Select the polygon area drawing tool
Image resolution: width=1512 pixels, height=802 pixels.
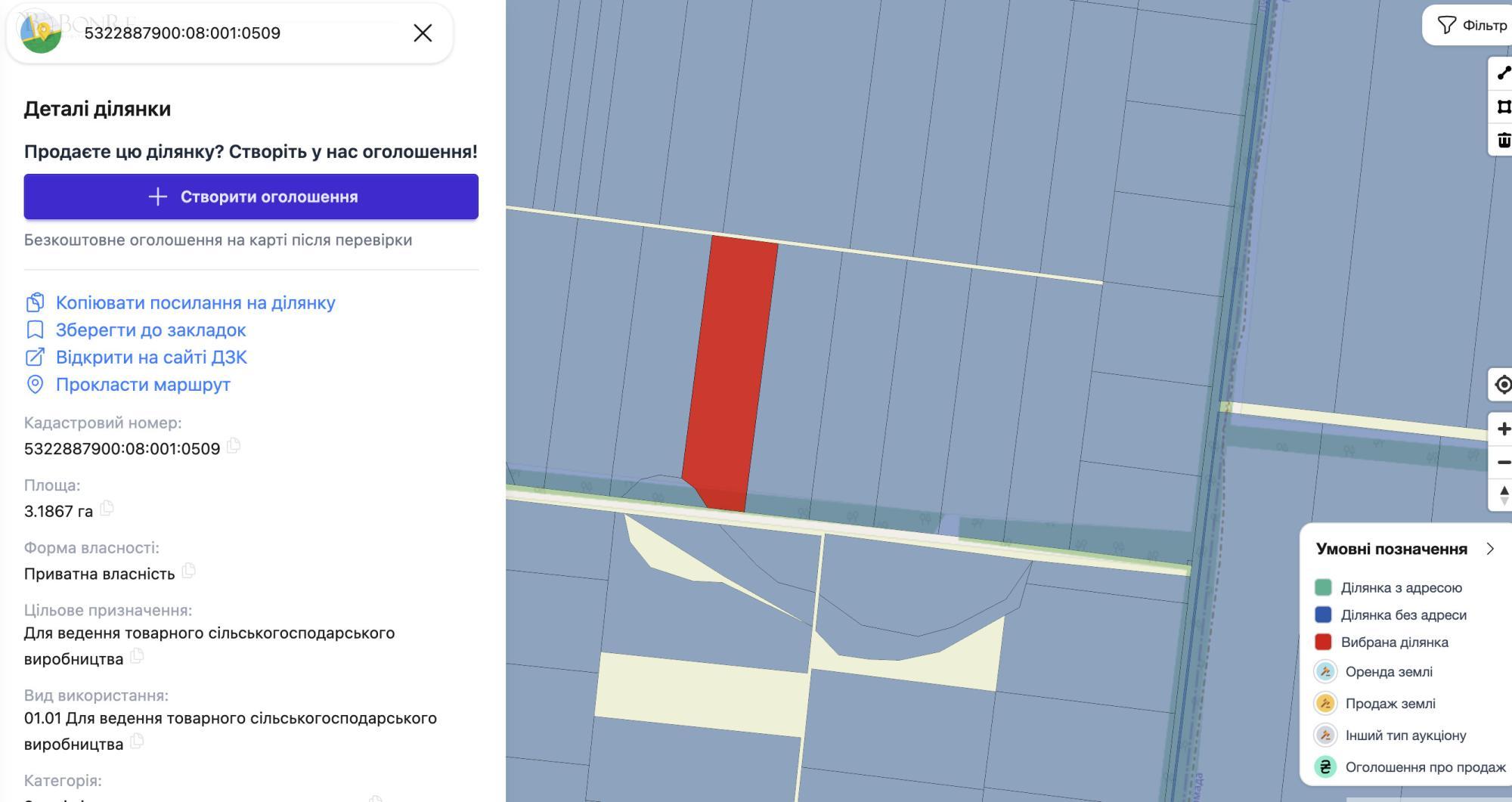click(1503, 107)
